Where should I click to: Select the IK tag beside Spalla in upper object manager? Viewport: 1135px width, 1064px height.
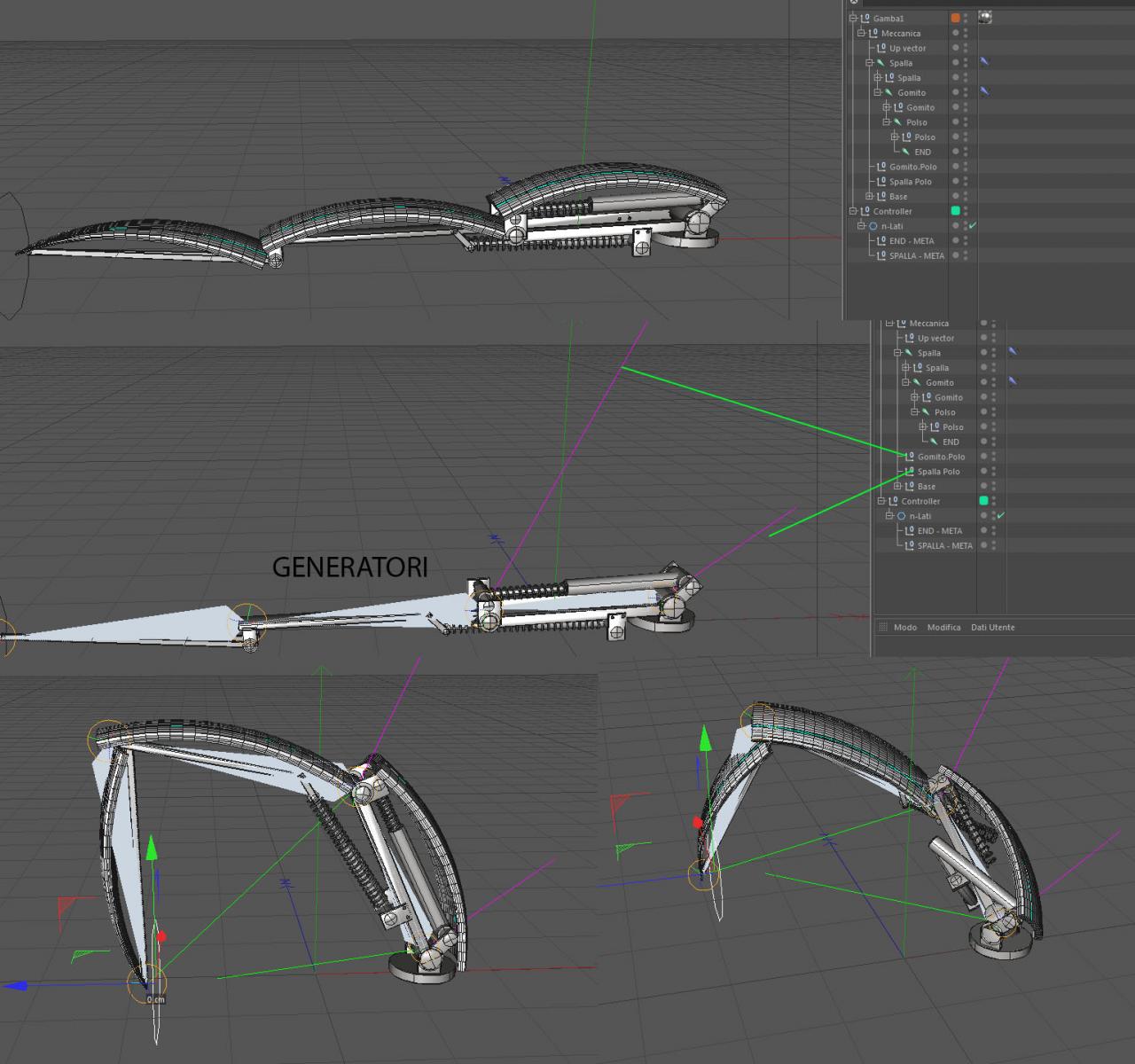(x=984, y=62)
